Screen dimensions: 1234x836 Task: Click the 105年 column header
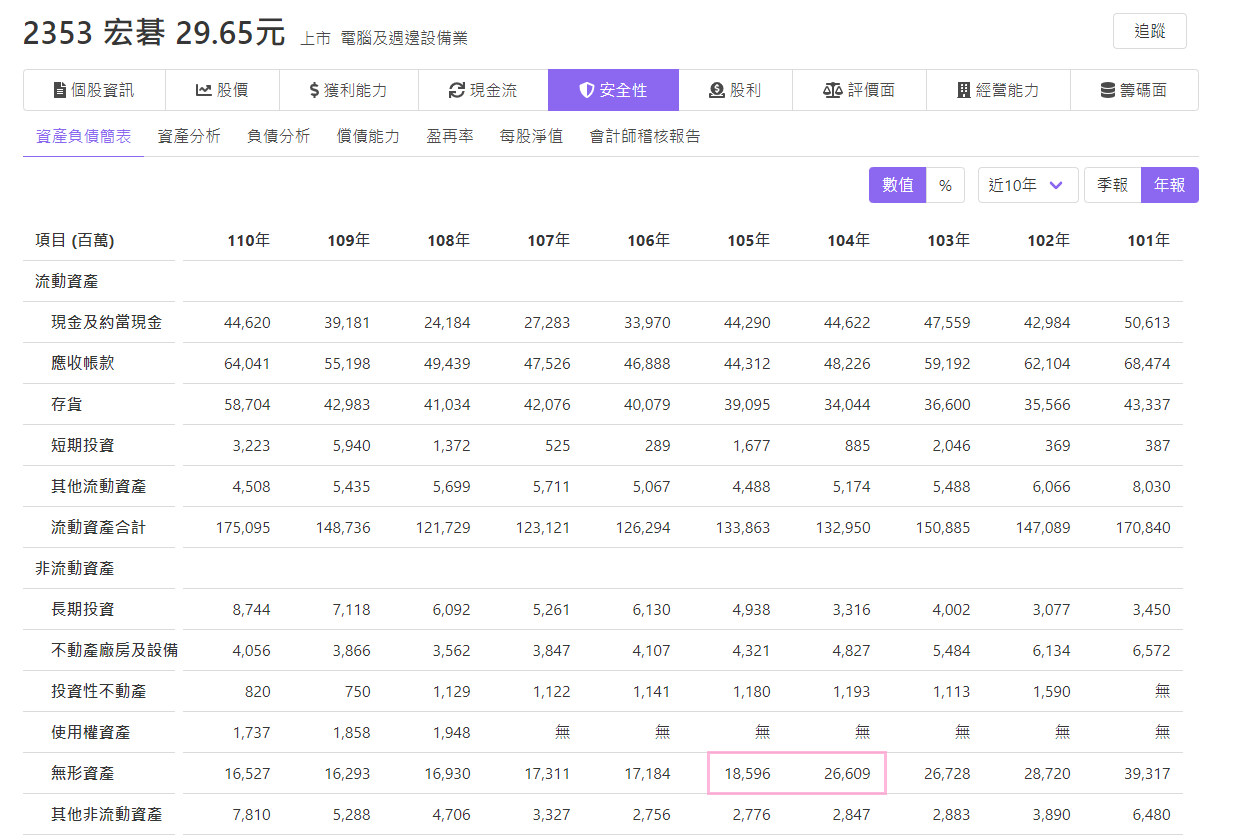point(749,240)
